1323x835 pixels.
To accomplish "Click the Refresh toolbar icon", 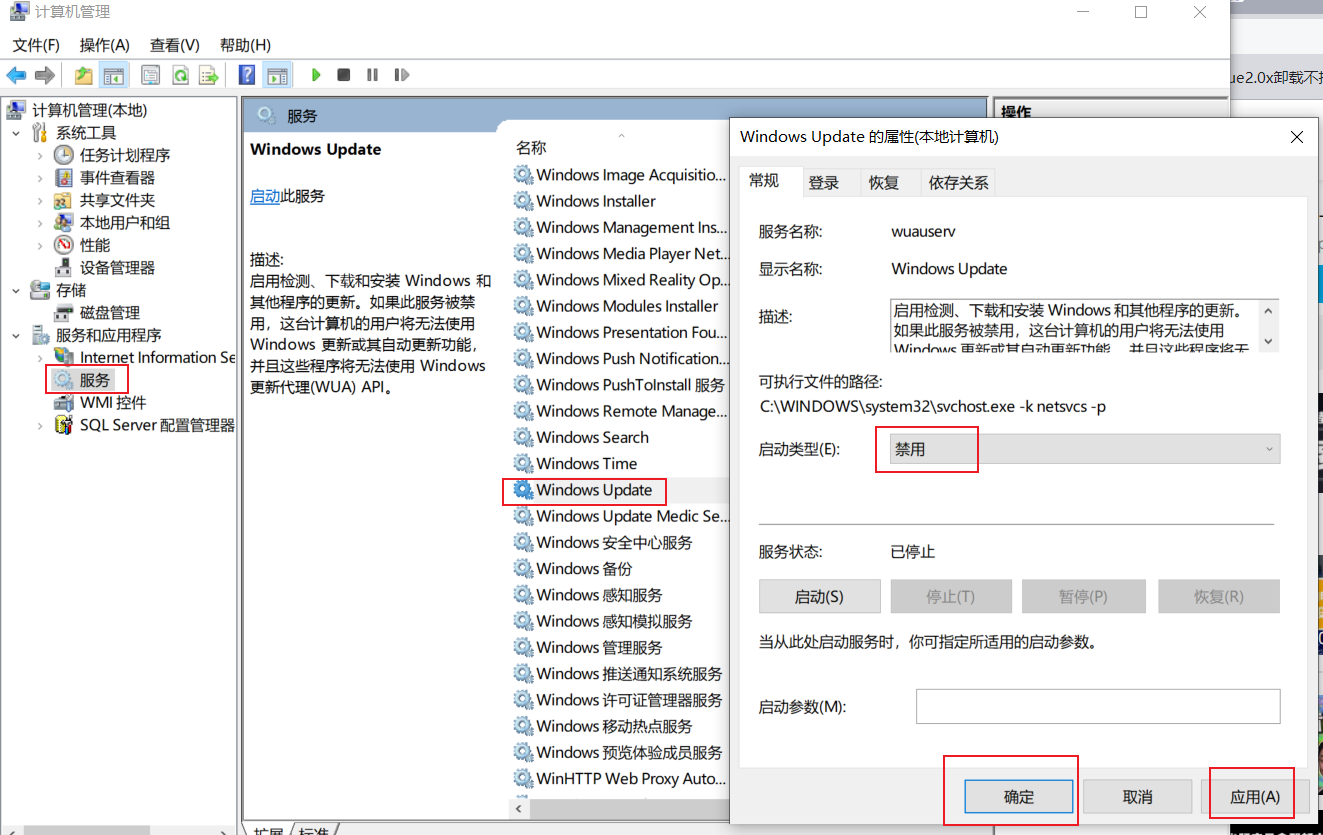I will coord(180,75).
